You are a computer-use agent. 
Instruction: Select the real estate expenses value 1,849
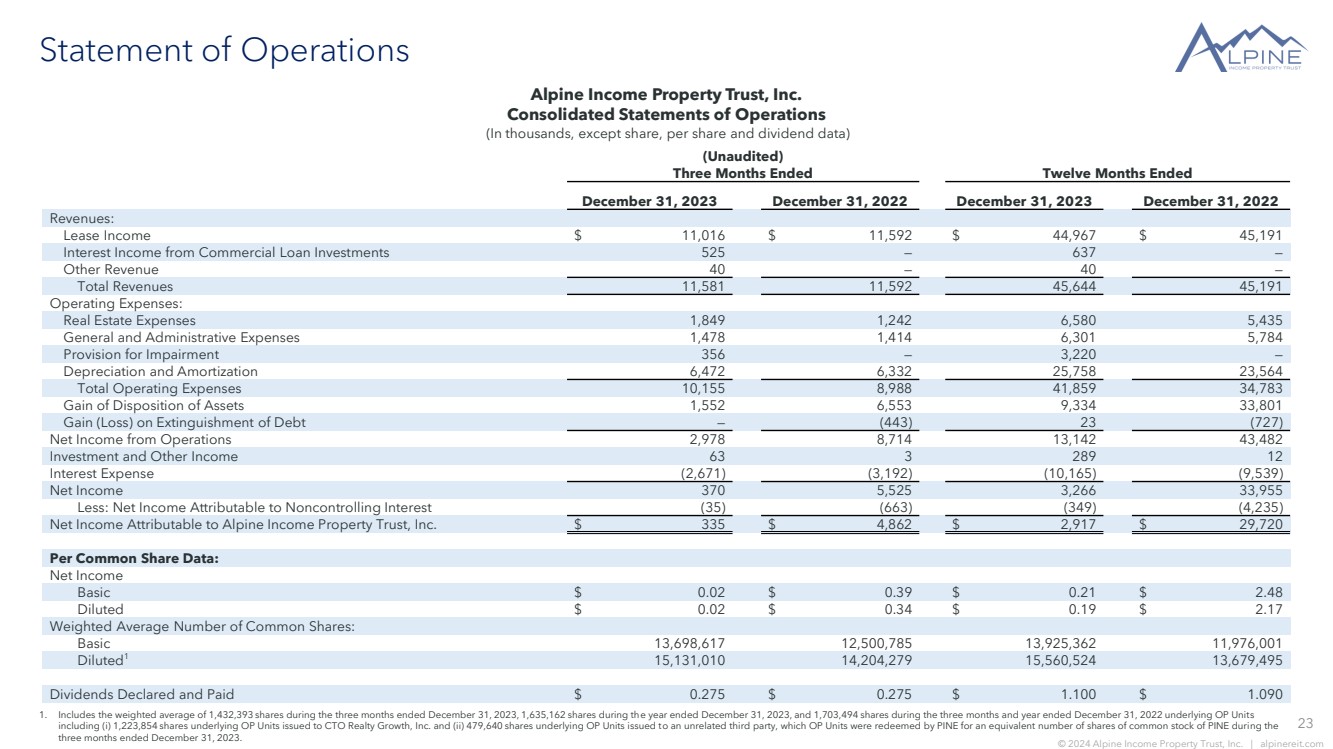click(706, 320)
